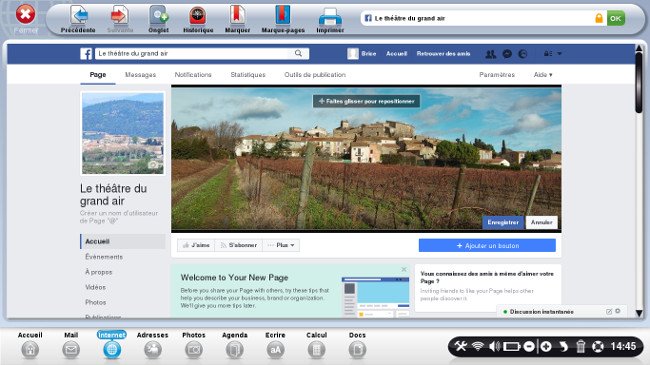The width and height of the screenshot is (650, 365).
Task: Open Évènements in page sidebar
Action: [x=104, y=257]
